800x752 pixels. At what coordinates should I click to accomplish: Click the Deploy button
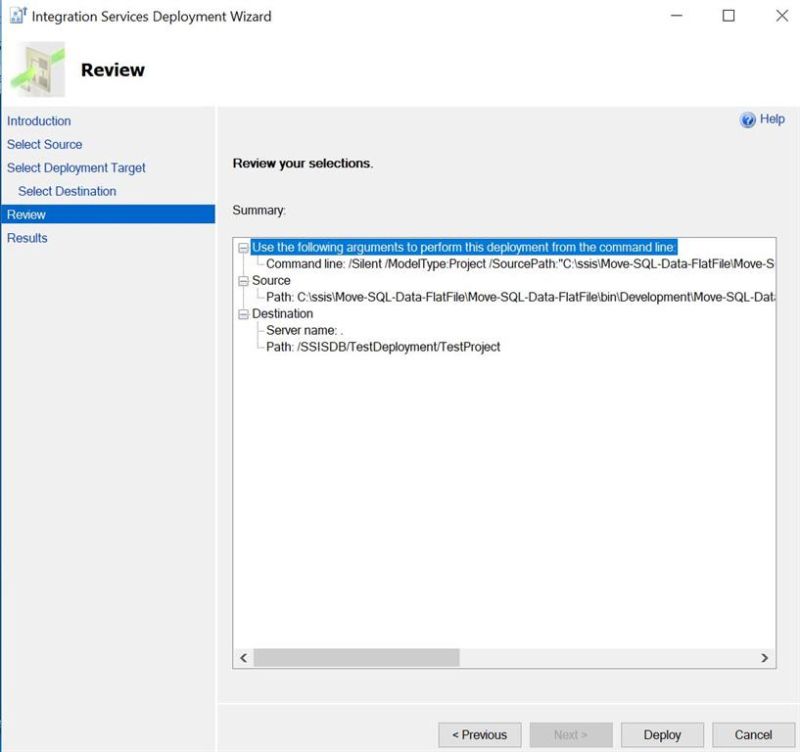click(662, 734)
